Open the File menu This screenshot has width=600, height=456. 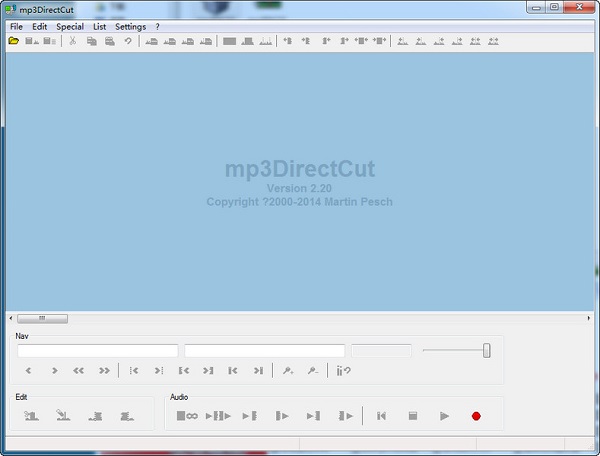[16, 26]
